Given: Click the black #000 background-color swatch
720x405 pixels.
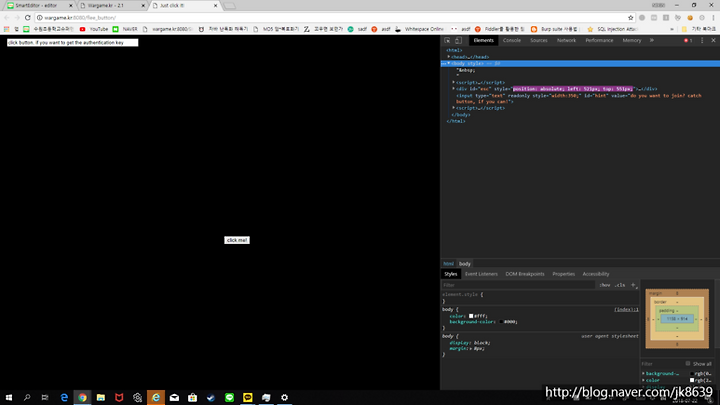Looking at the screenshot, I should pos(501,322).
